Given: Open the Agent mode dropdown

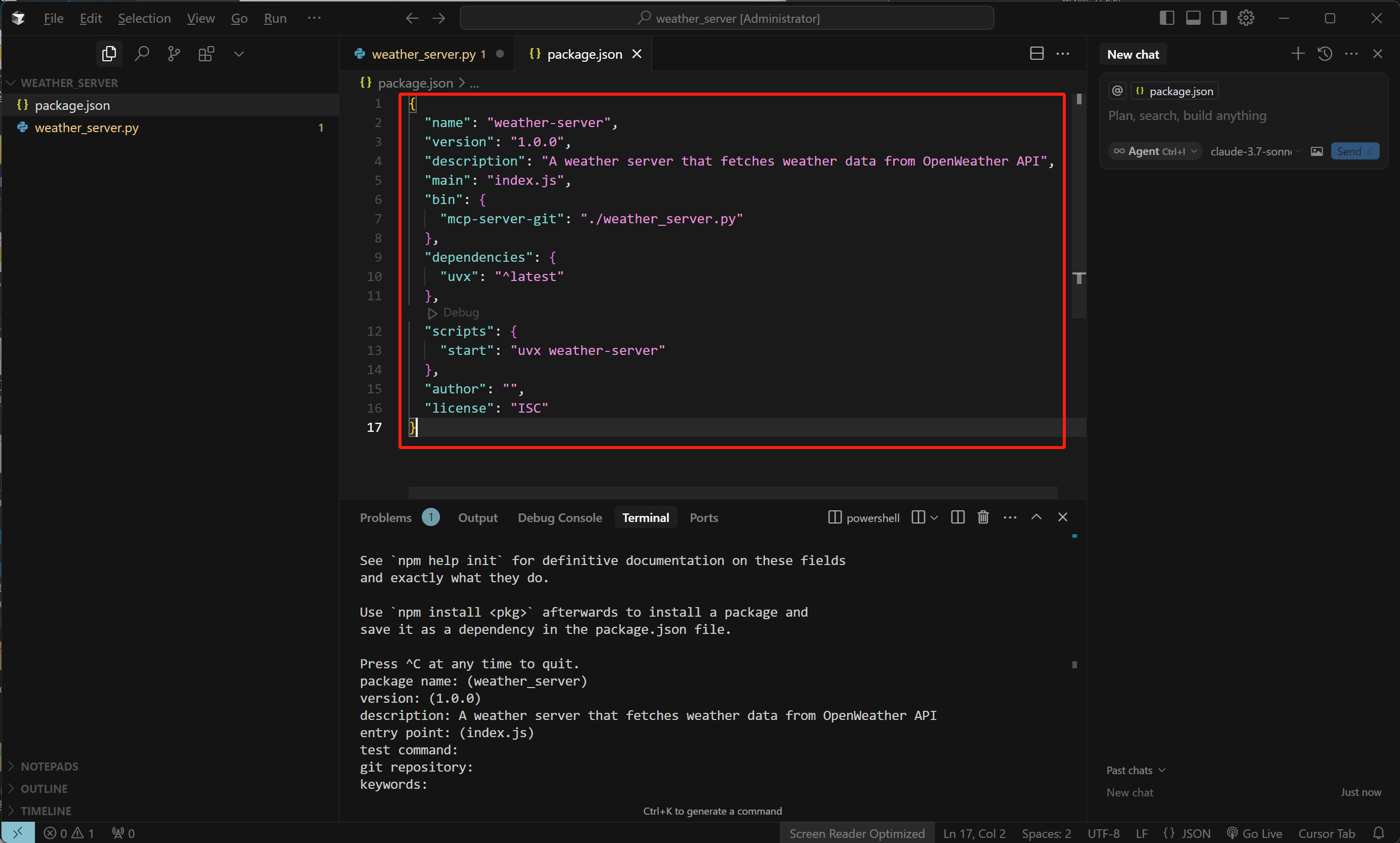Looking at the screenshot, I should pyautogui.click(x=1154, y=151).
